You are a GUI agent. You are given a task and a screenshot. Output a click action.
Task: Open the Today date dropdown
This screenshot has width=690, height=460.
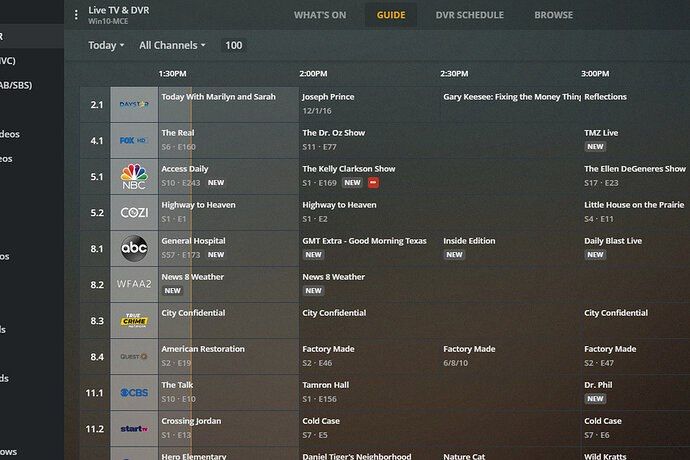(106, 45)
